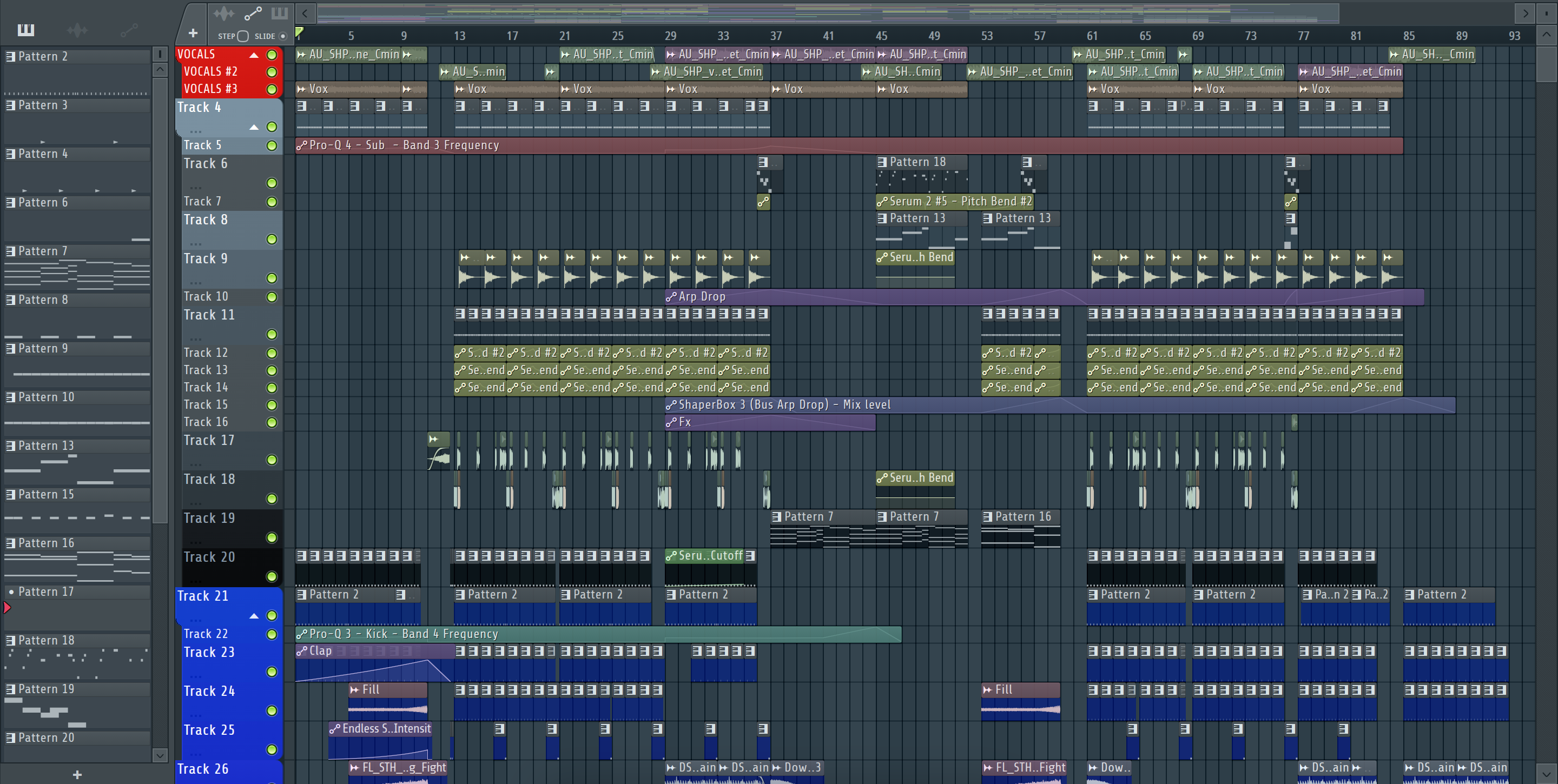
Task: Select audio clip focus waveform icon
Action: click(x=224, y=12)
